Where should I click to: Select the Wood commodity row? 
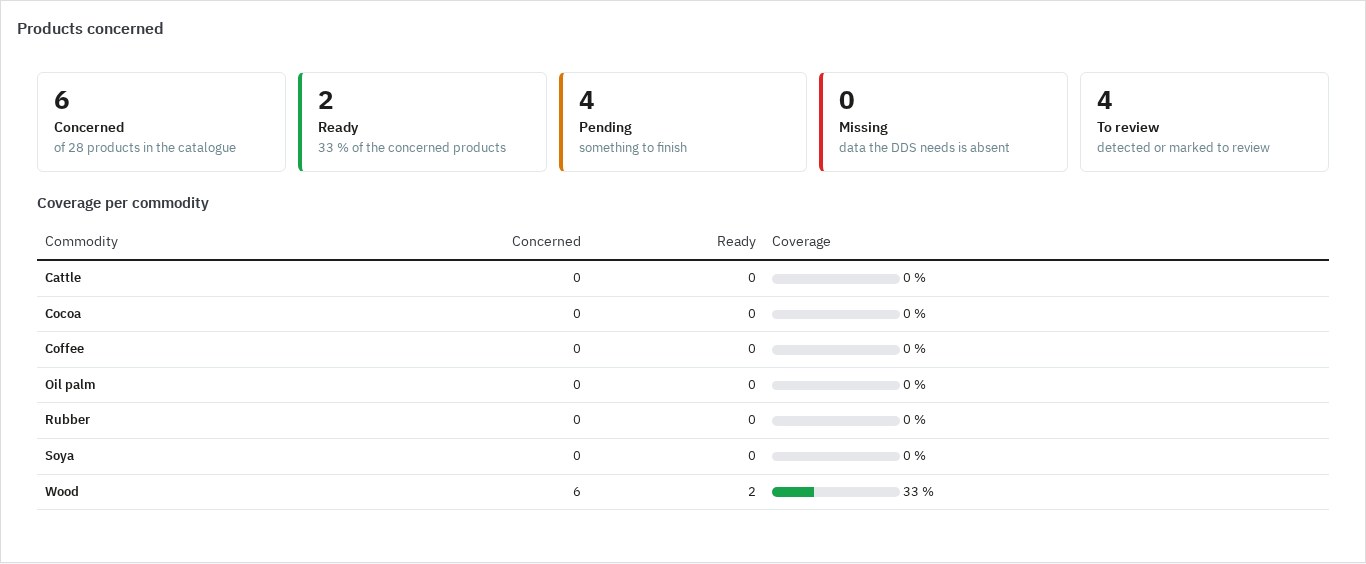(683, 492)
